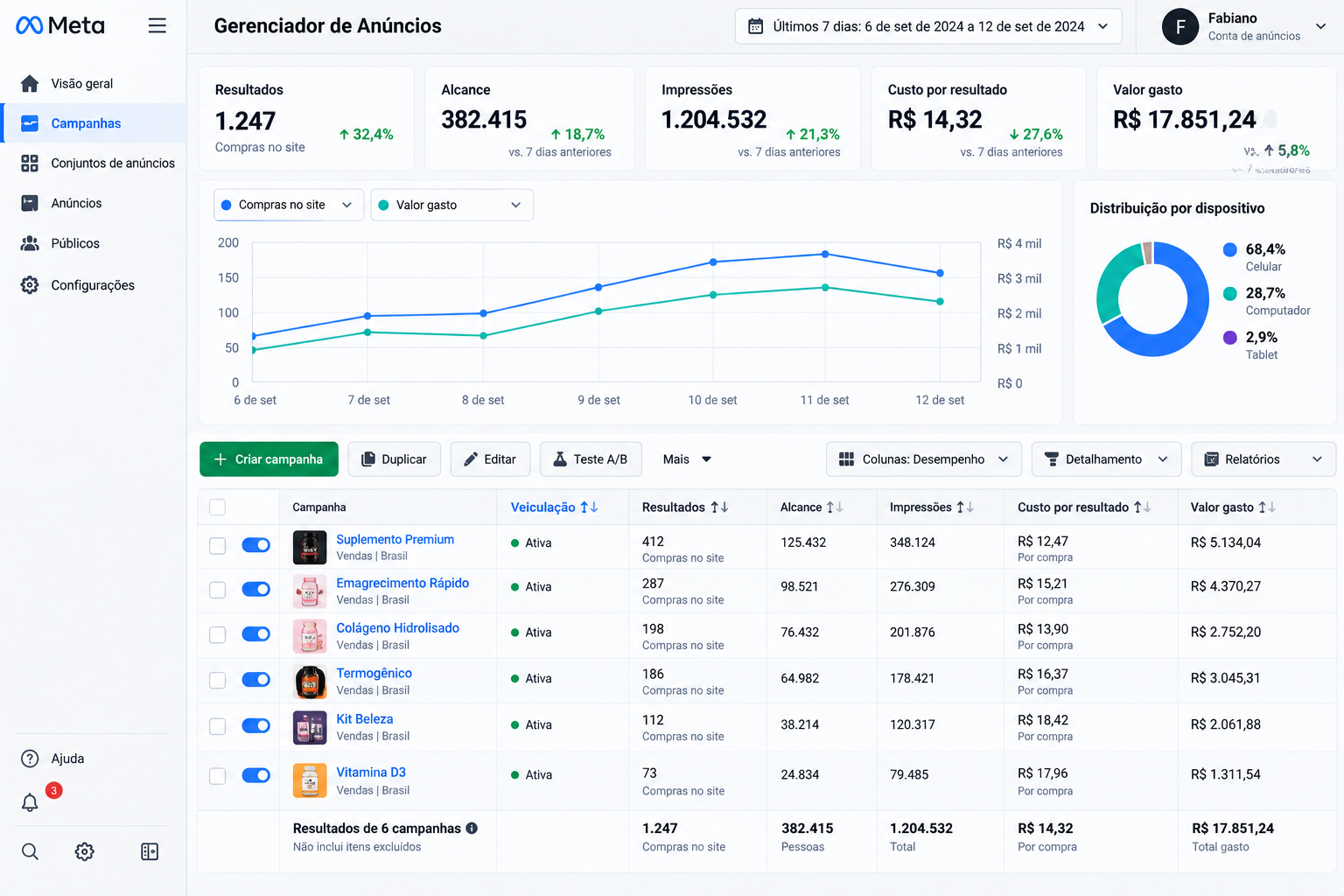
Task: Expand the Mais dropdown menu
Action: [x=688, y=459]
